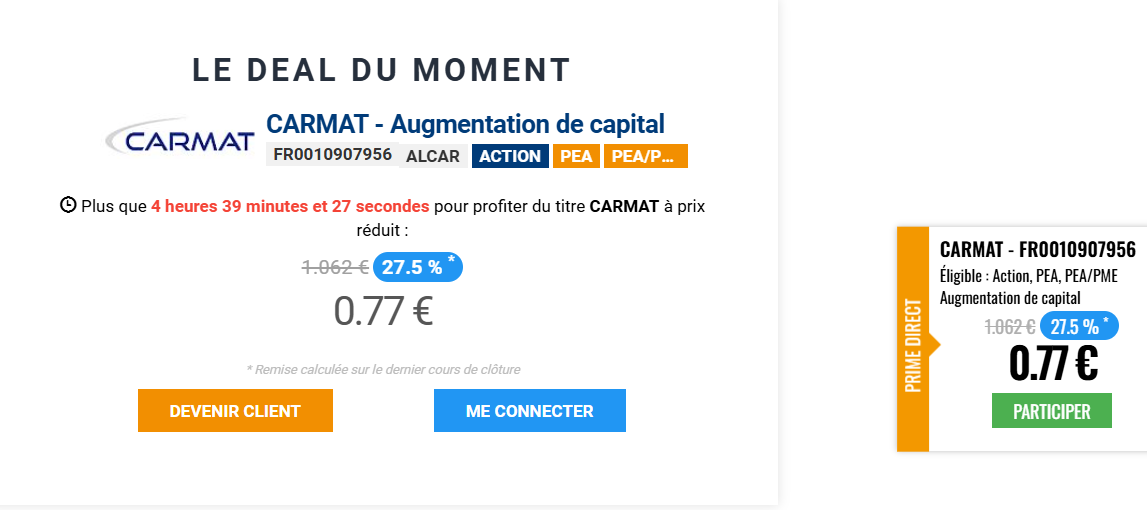Image resolution: width=1147 pixels, height=510 pixels.
Task: Click the LE DEAL DU MOMENT heading
Action: (x=381, y=70)
